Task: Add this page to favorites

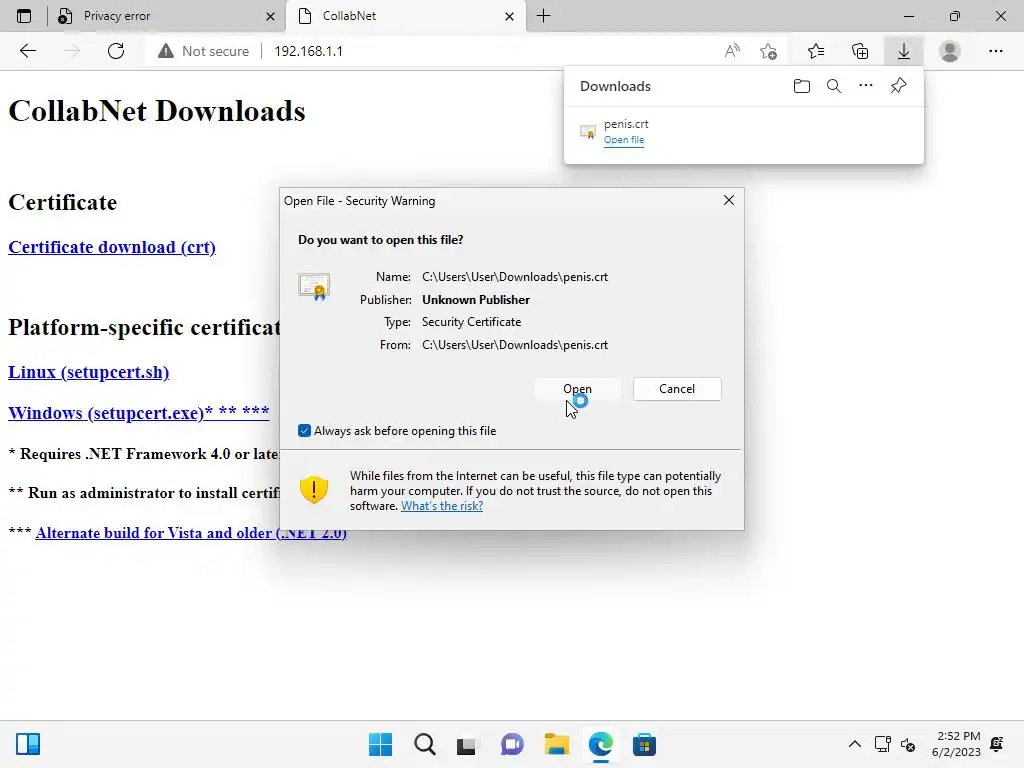Action: pyautogui.click(x=769, y=51)
